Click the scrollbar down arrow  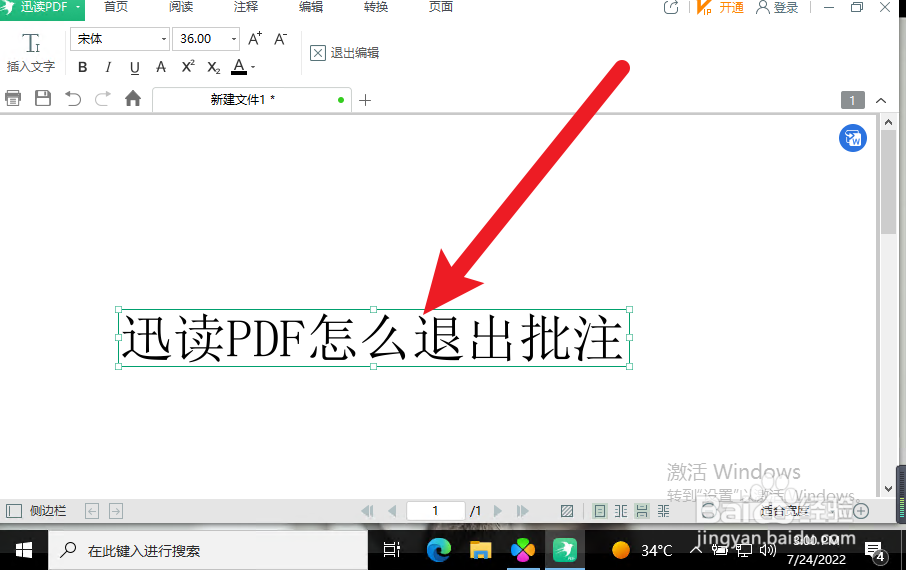click(x=888, y=489)
